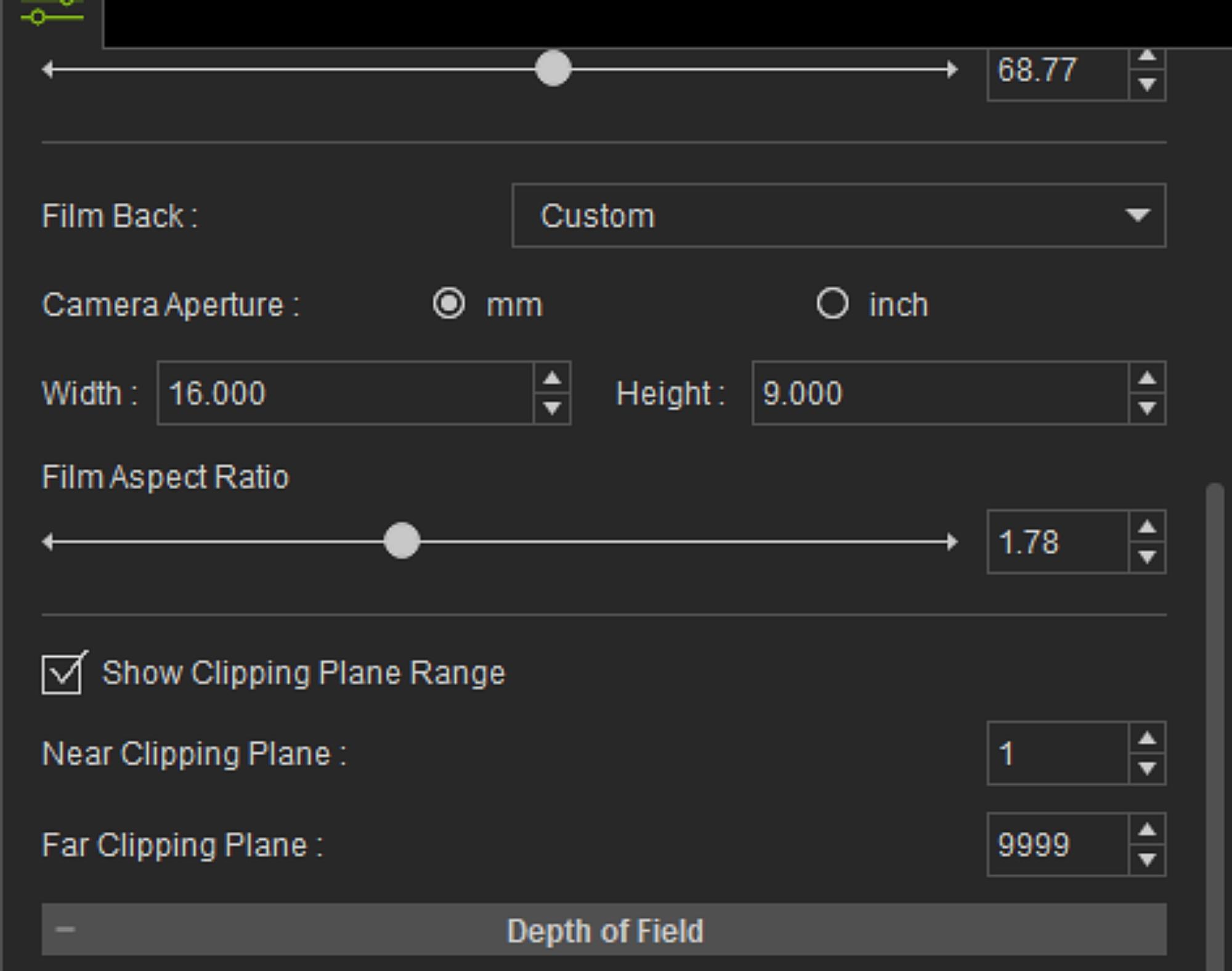This screenshot has width=1232, height=971.
Task: Click the Film Aspect Ratio label
Action: point(165,477)
